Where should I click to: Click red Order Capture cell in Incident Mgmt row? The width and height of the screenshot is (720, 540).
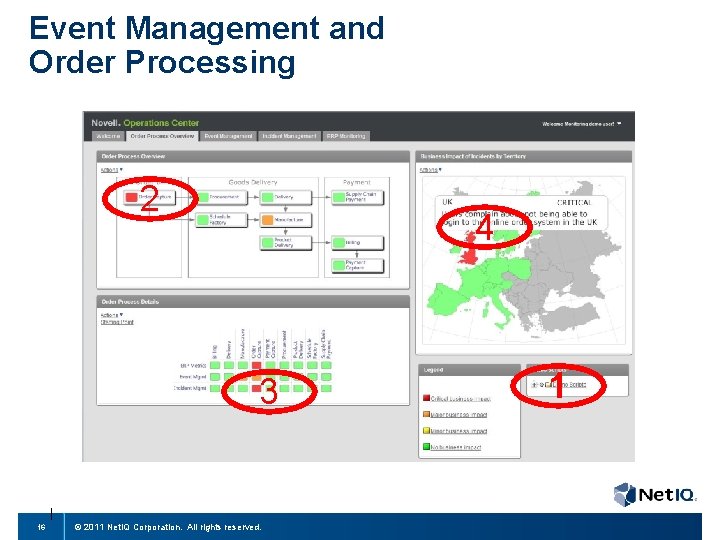click(x=256, y=388)
